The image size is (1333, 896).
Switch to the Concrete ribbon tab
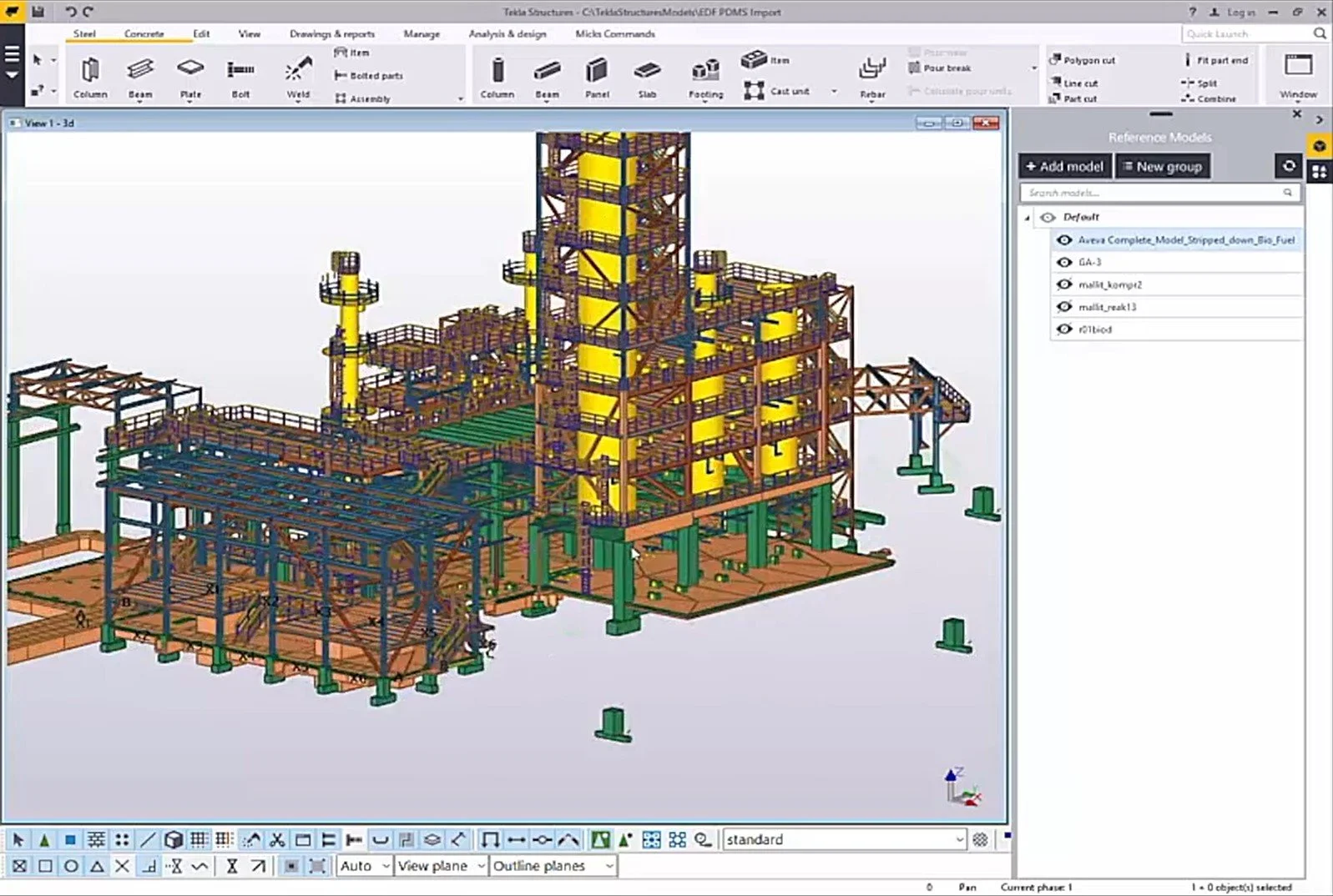point(144,34)
